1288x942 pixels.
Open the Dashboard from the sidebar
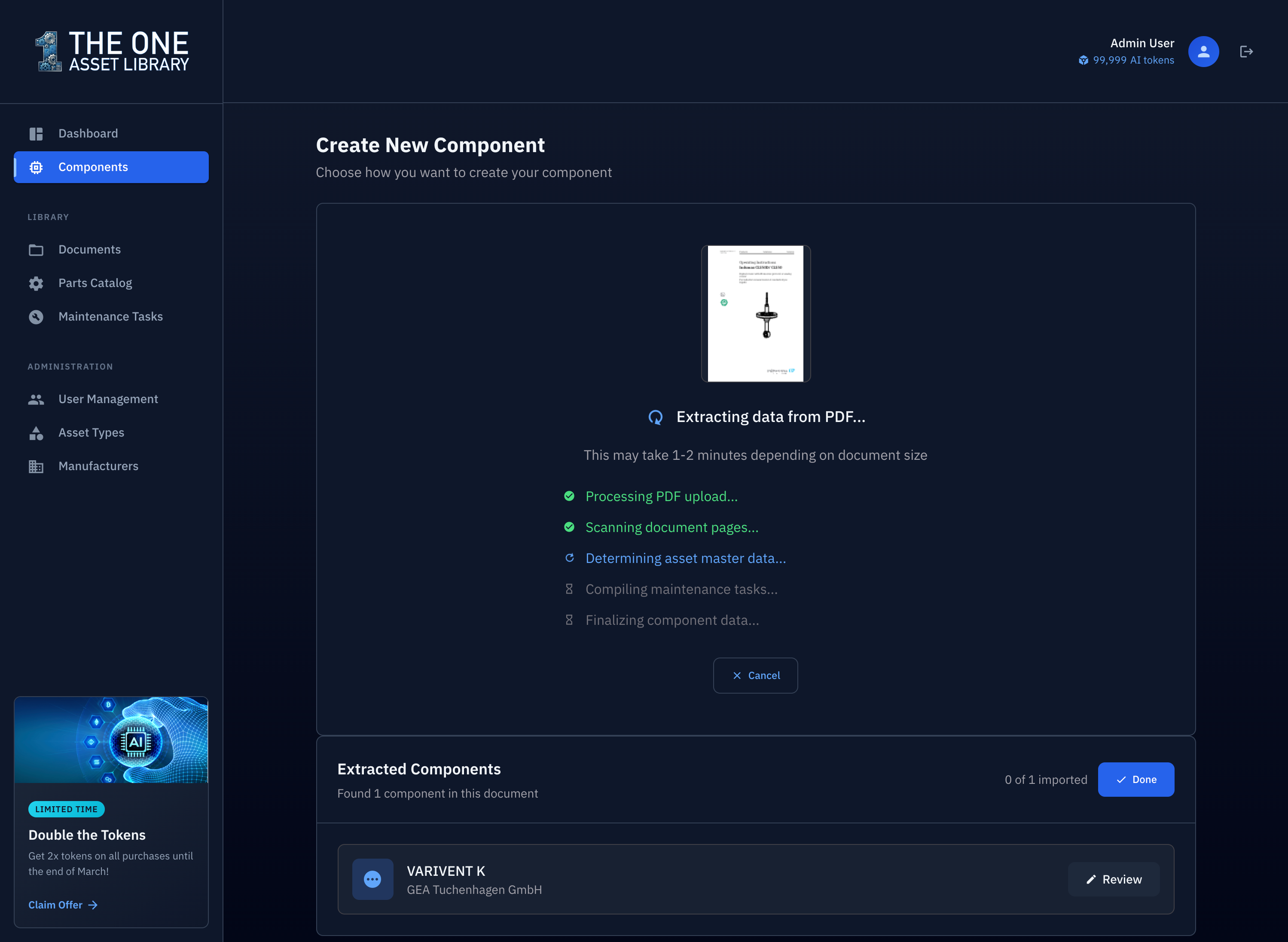coord(88,133)
